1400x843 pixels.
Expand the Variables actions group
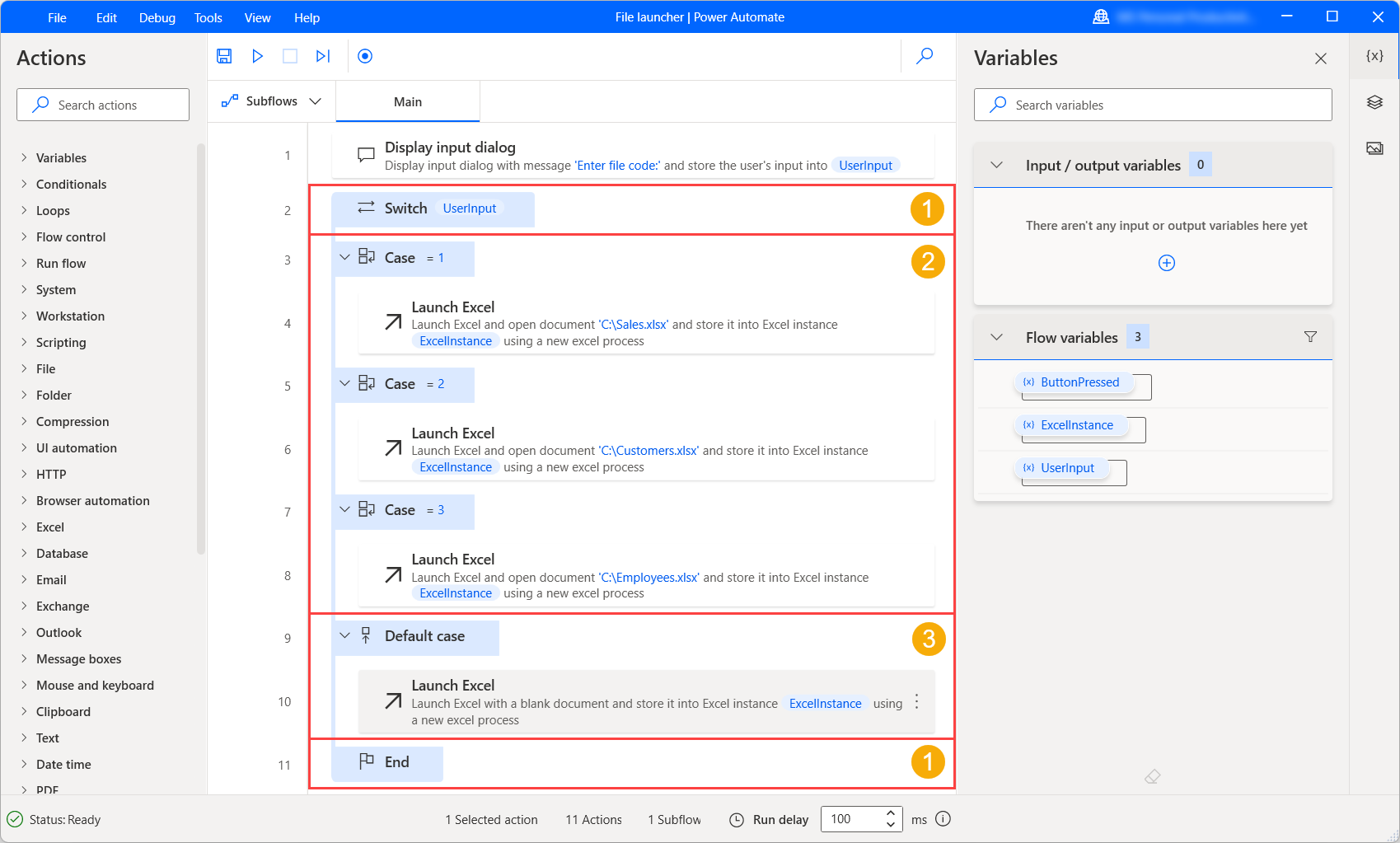click(24, 157)
